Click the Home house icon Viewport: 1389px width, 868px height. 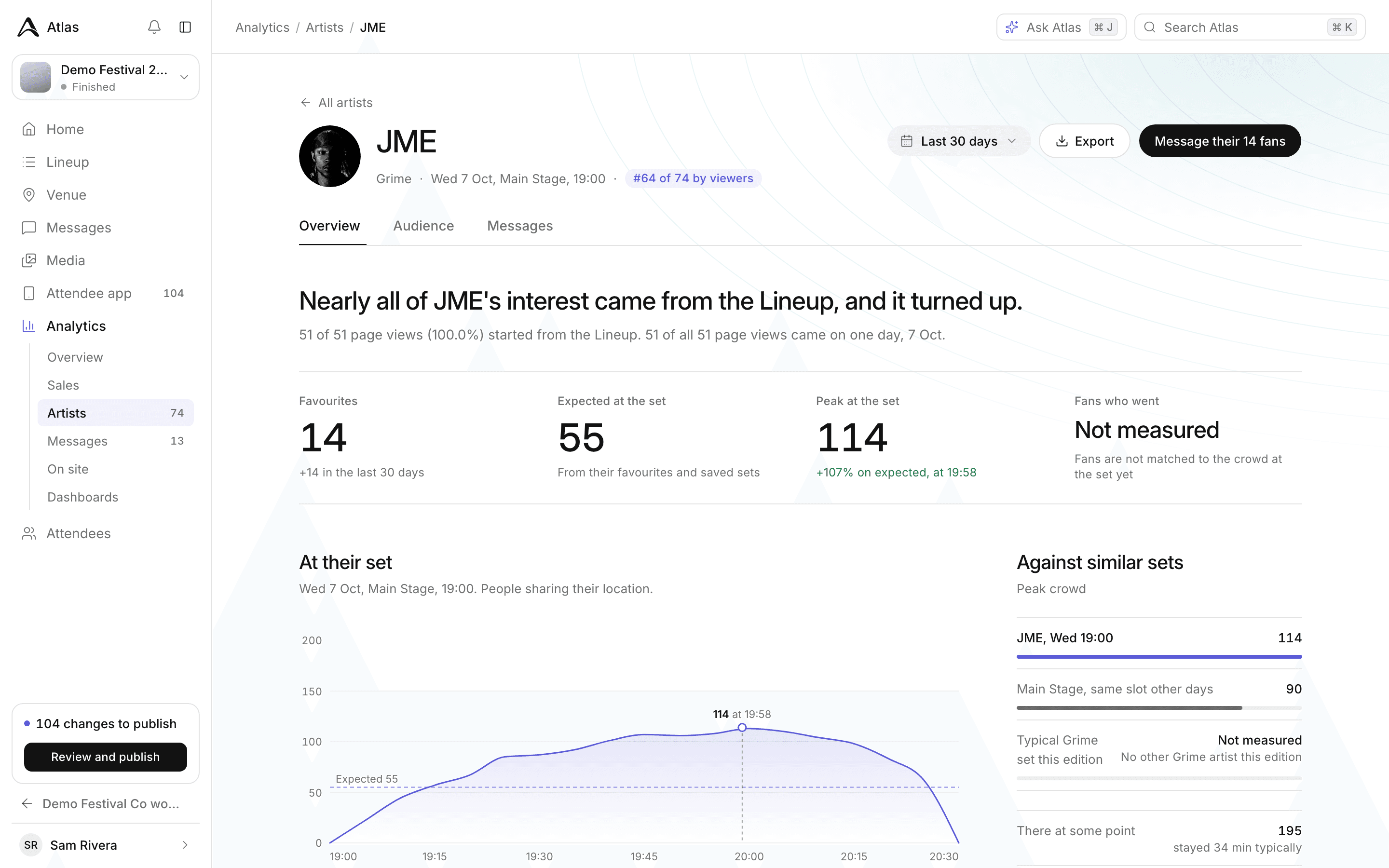(29, 129)
